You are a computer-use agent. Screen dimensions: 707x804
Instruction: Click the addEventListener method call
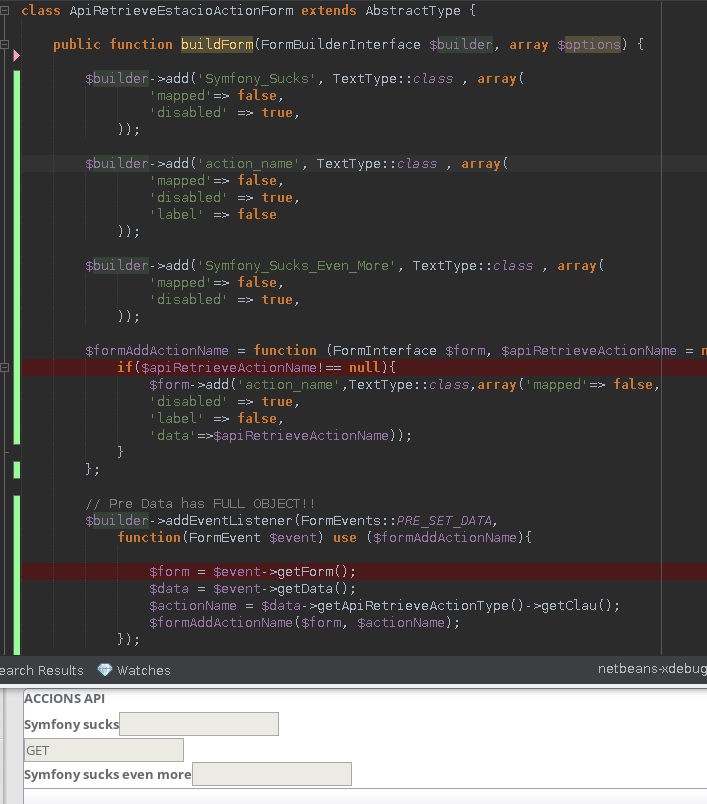click(x=229, y=520)
